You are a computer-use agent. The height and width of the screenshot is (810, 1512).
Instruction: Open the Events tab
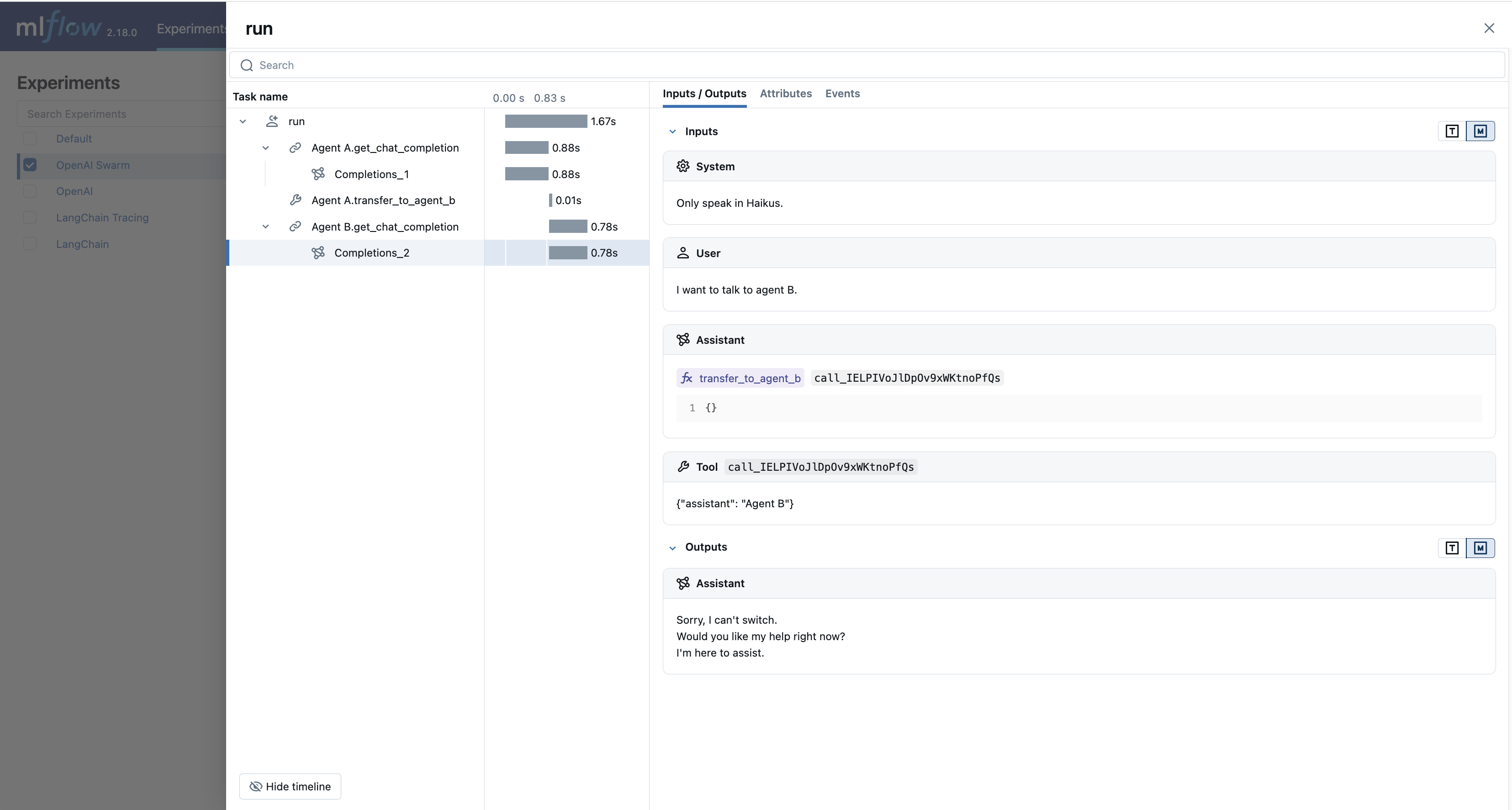(x=842, y=94)
